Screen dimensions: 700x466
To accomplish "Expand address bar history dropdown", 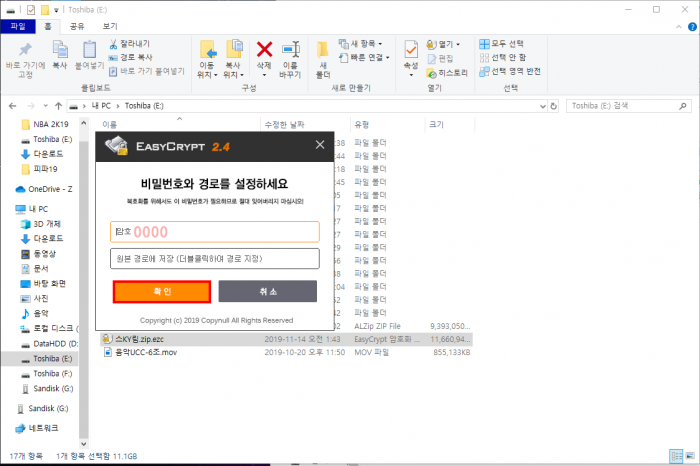I will [x=543, y=106].
